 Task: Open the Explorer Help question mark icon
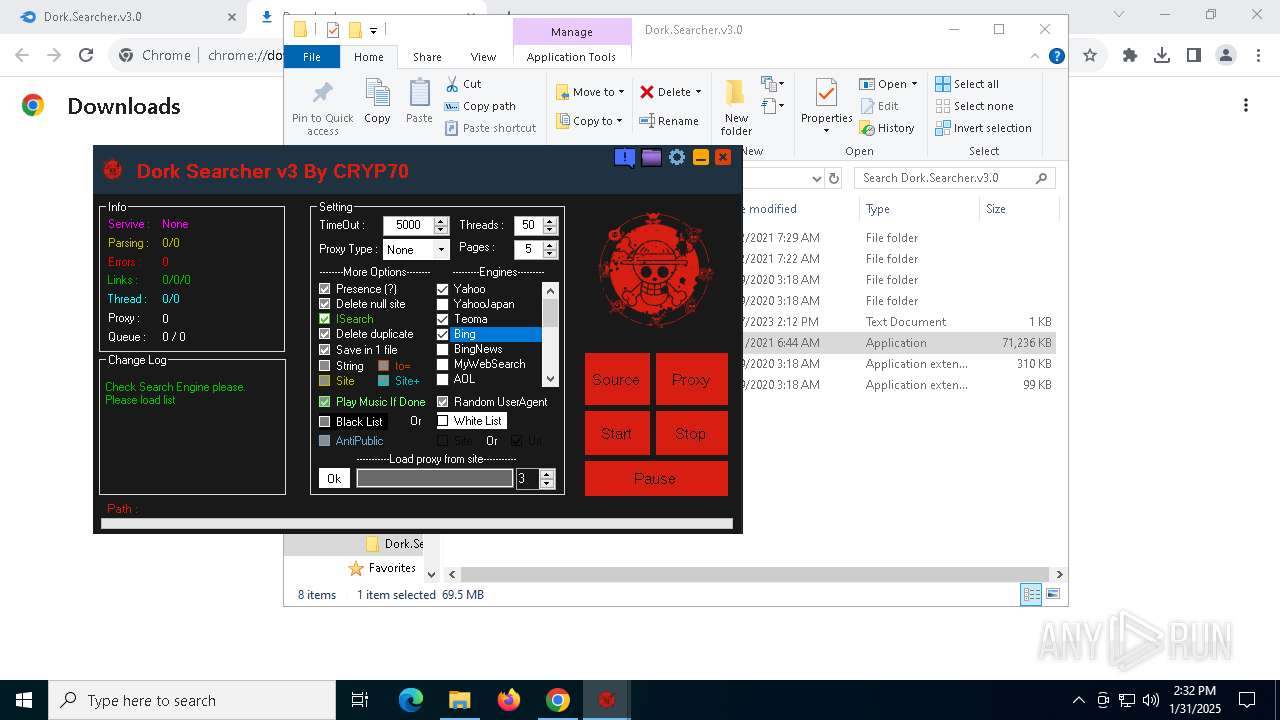(x=1056, y=57)
